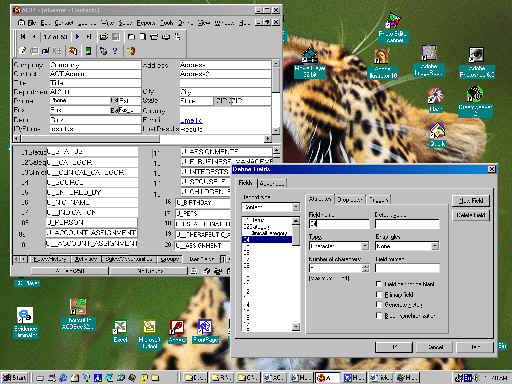The width and height of the screenshot is (512, 384).
Task: Expand the field Type dropdown
Action: pos(365,246)
